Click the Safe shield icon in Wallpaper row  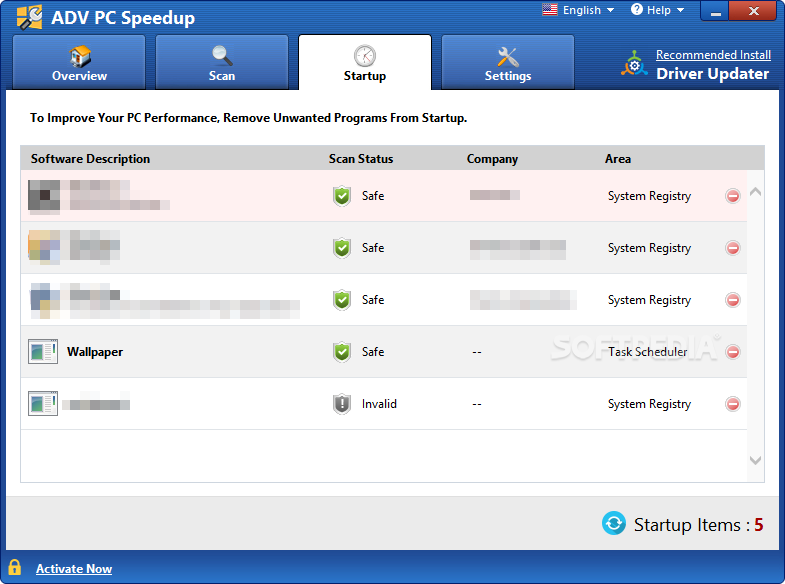(x=342, y=352)
